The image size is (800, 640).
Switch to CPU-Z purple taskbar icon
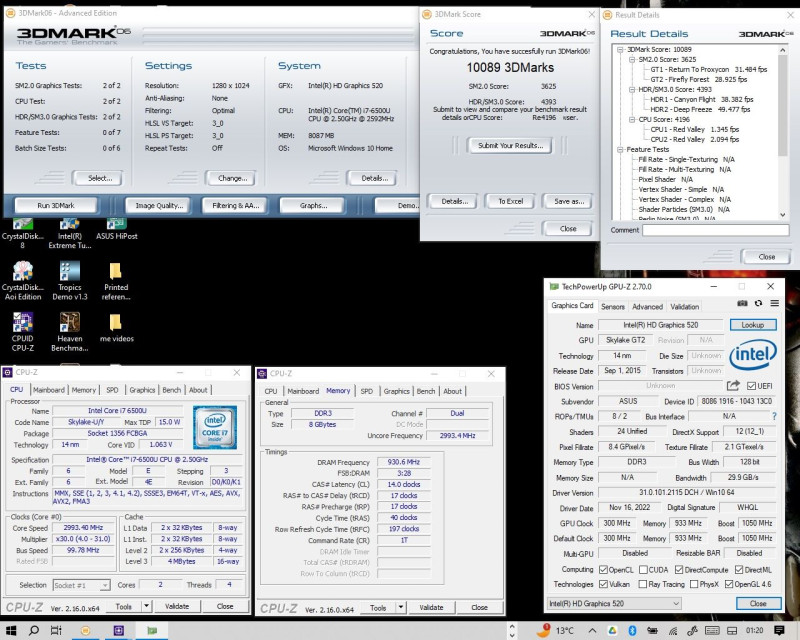click(118, 630)
